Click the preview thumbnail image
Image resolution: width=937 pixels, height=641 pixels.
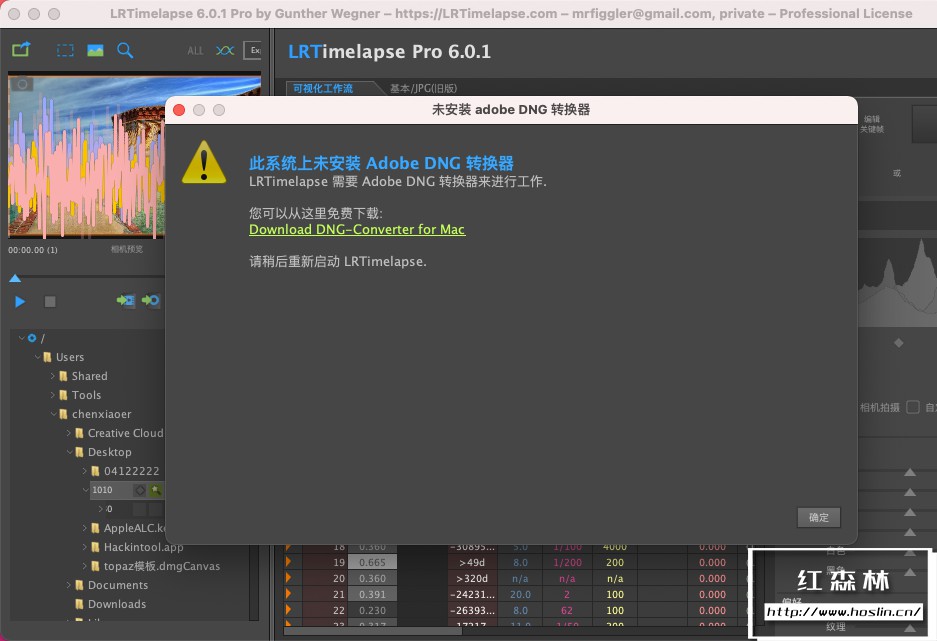click(87, 157)
